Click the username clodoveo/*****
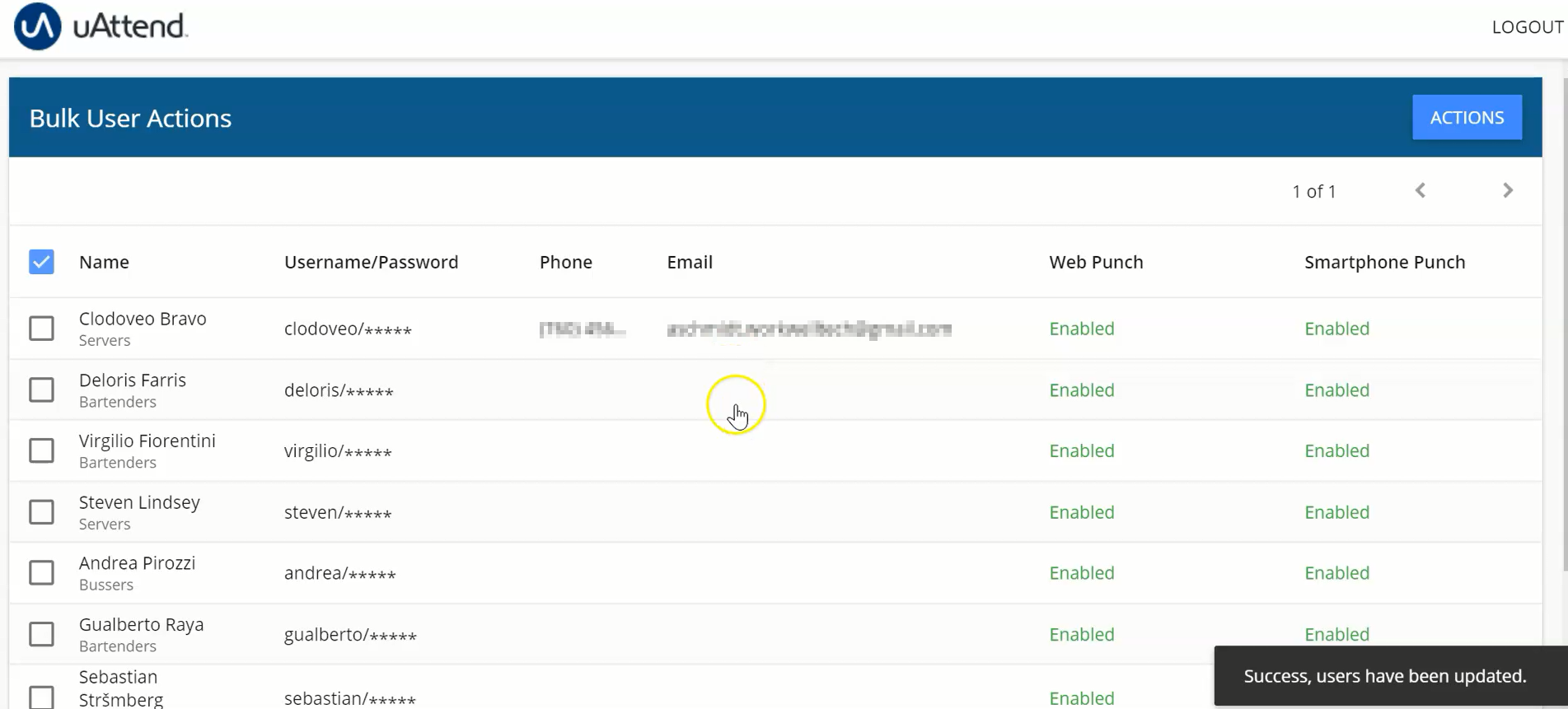Viewport: 1568px width, 709px height. (348, 329)
